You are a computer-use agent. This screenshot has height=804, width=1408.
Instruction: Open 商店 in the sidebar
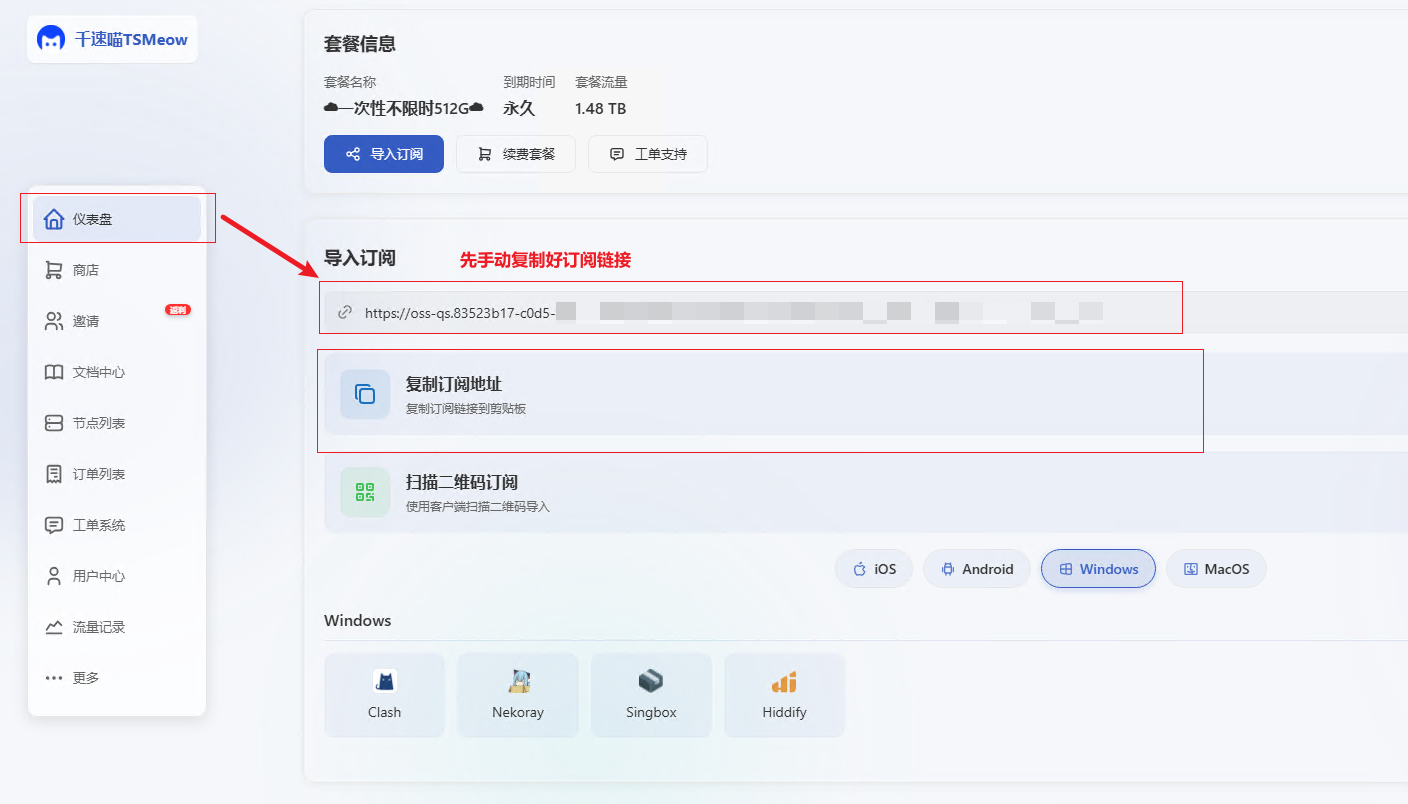[x=86, y=270]
